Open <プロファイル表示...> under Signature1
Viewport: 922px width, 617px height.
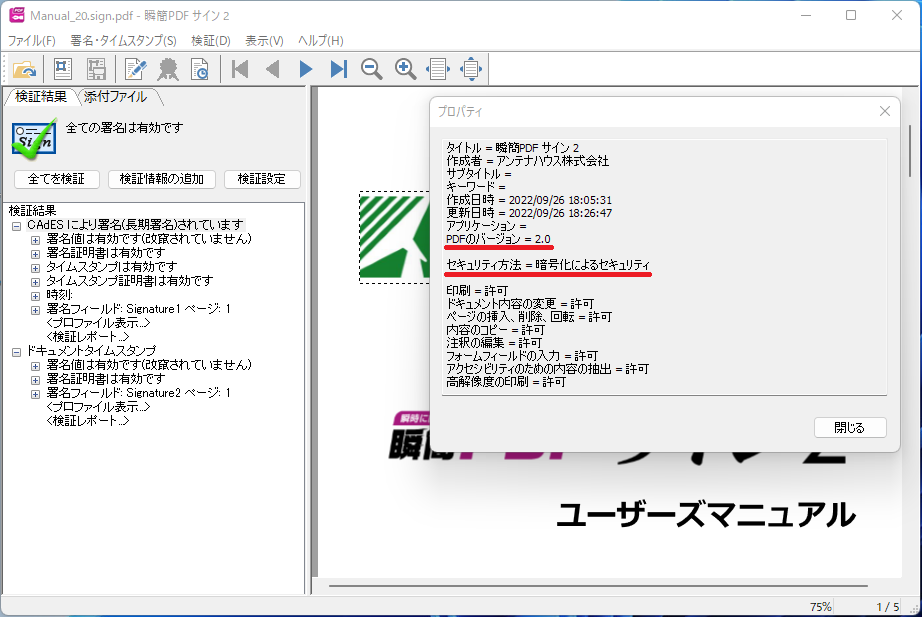click(x=98, y=323)
